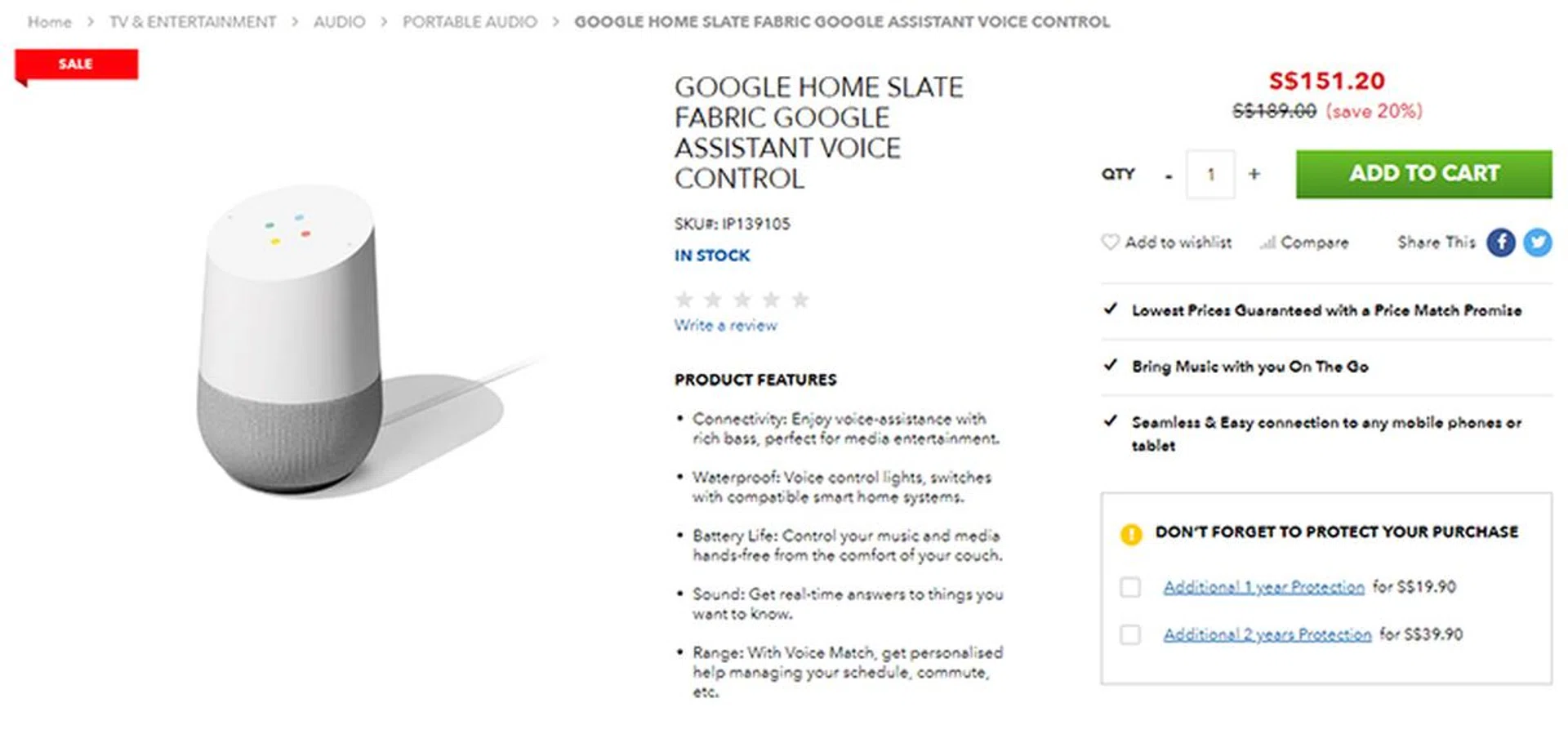
Task: Click the red SALE badge
Action: point(76,65)
